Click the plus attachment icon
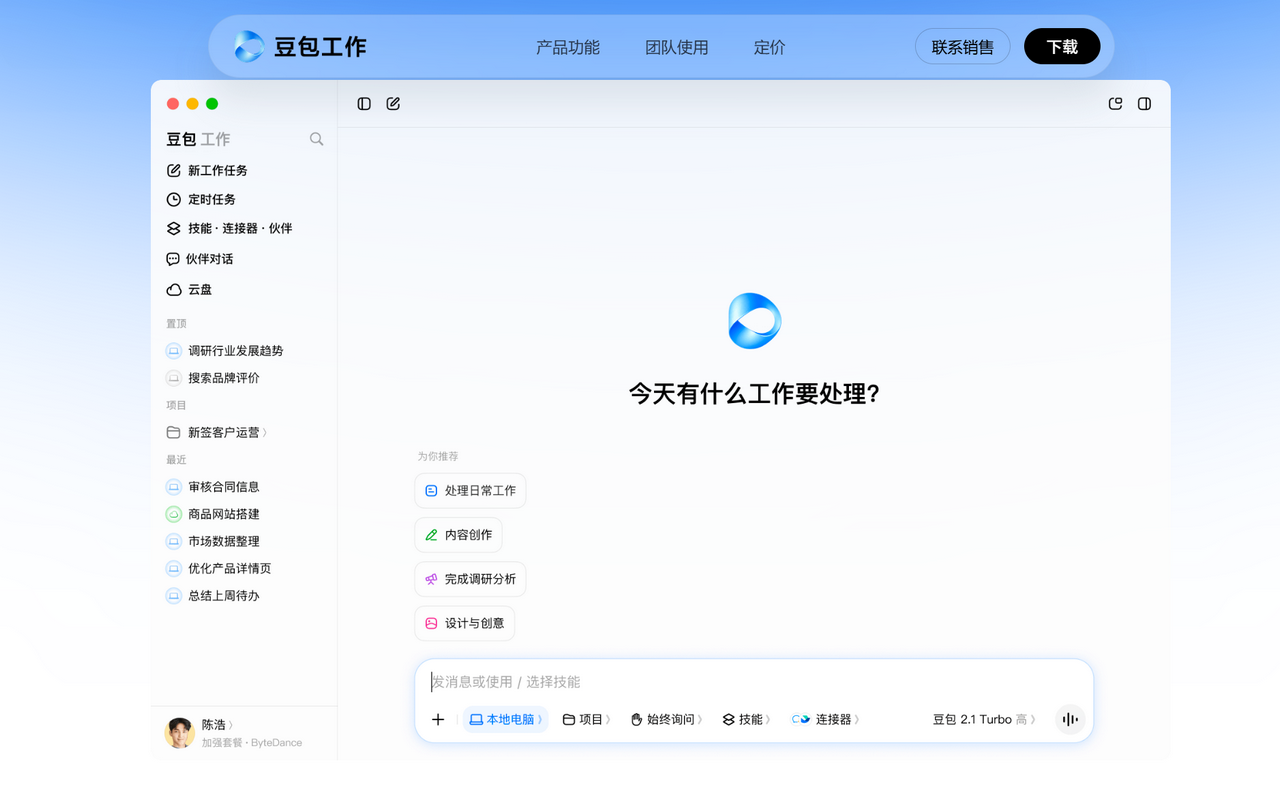The height and width of the screenshot is (800, 1280). tap(438, 719)
